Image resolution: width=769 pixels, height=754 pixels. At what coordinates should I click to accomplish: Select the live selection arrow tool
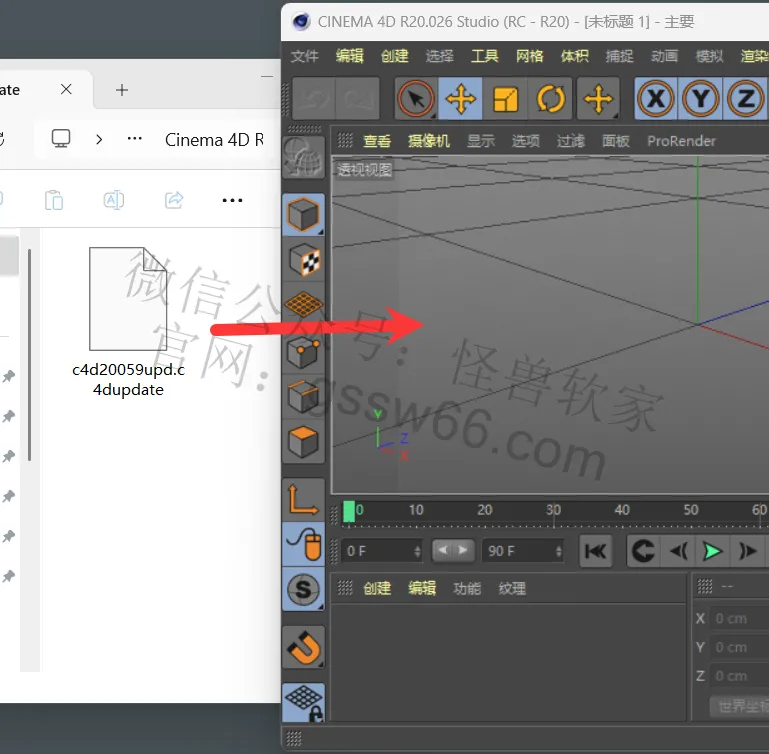click(x=416, y=99)
